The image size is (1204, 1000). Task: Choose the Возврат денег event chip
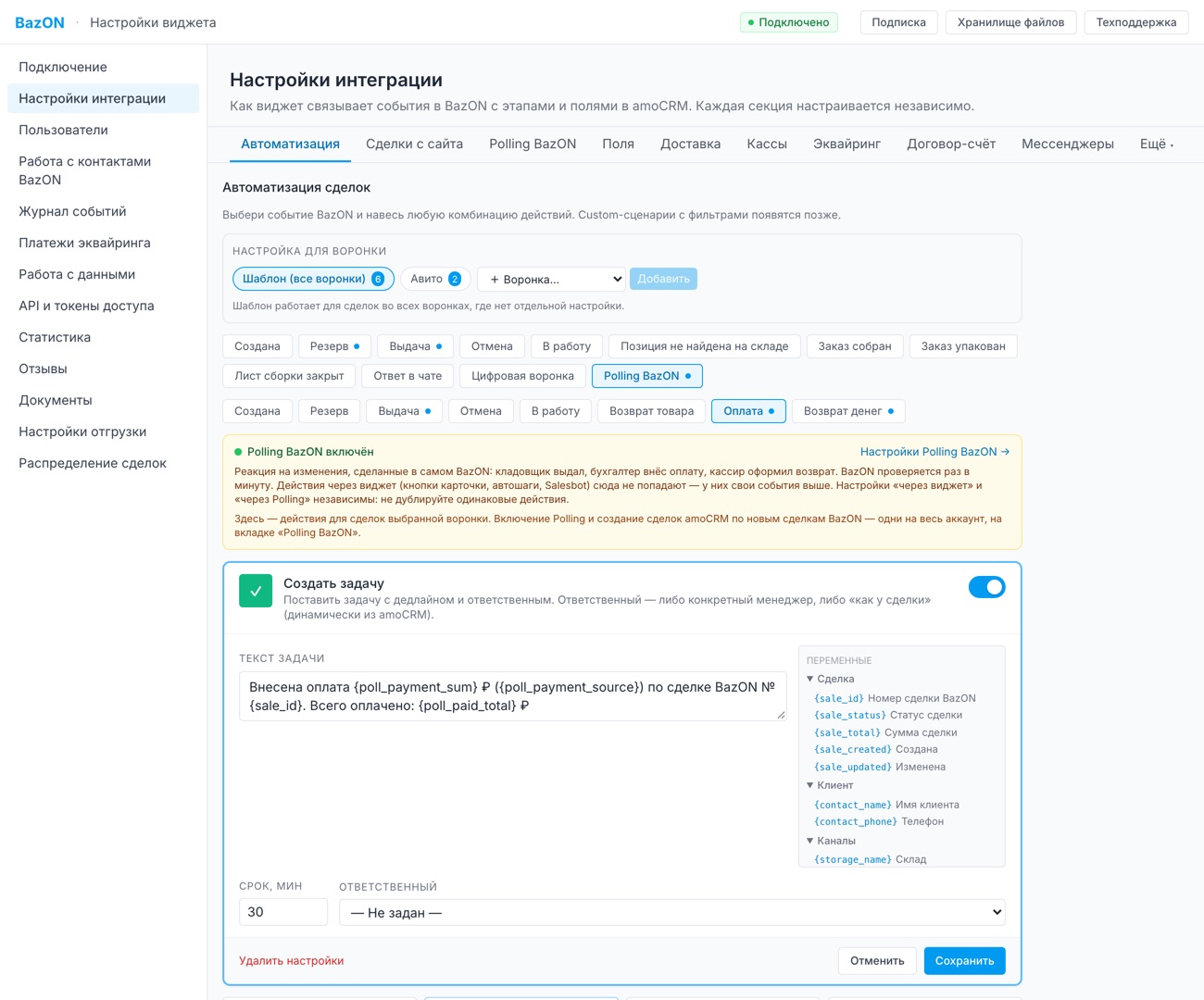pyautogui.click(x=848, y=411)
